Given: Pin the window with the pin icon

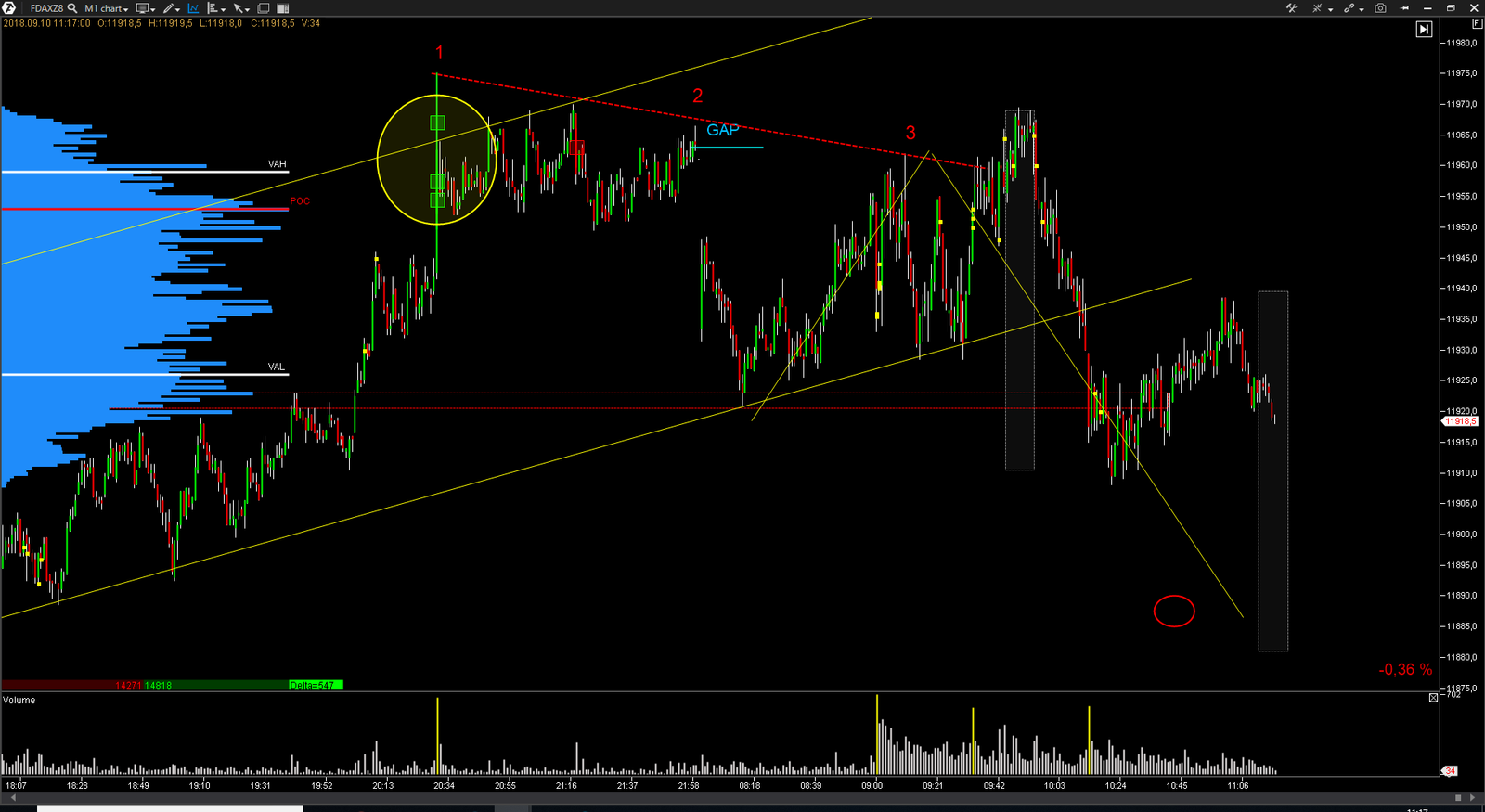Looking at the screenshot, I should tap(1404, 7).
